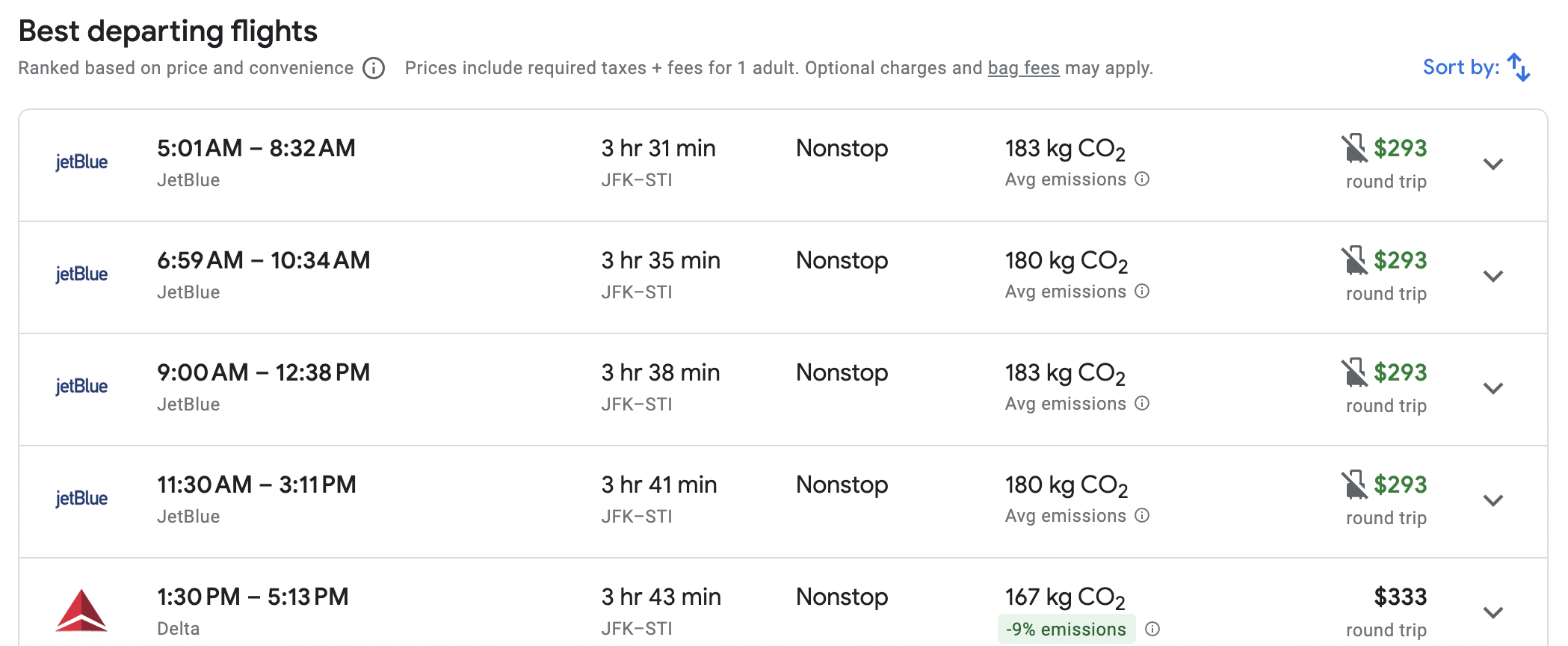1568x646 pixels.
Task: Click info icon next to ranking description
Action: click(374, 68)
